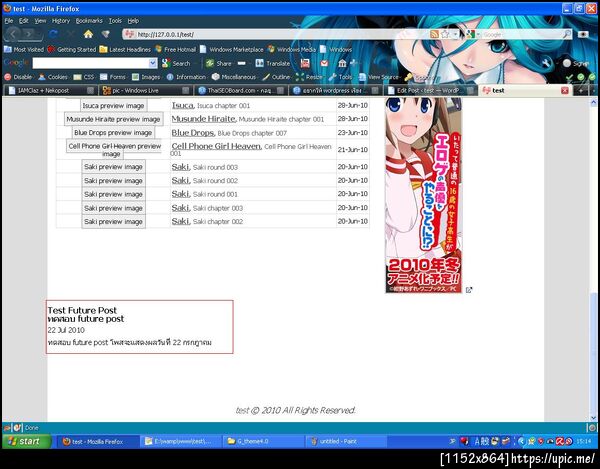The width and height of the screenshot is (600, 469).
Task: Open the Gmail envelope icon on Google toolbar
Action: pos(324,64)
